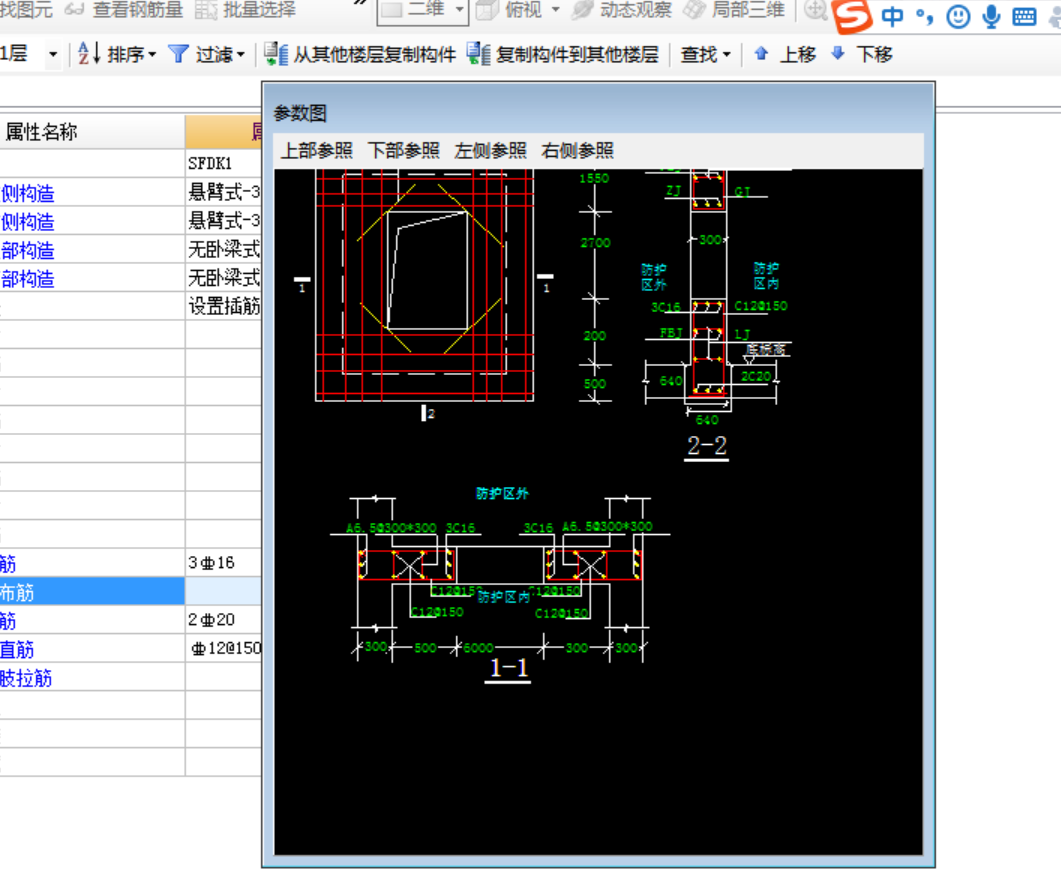Click the 直筋 property link
Screen dimensions: 1061x884
[17, 650]
